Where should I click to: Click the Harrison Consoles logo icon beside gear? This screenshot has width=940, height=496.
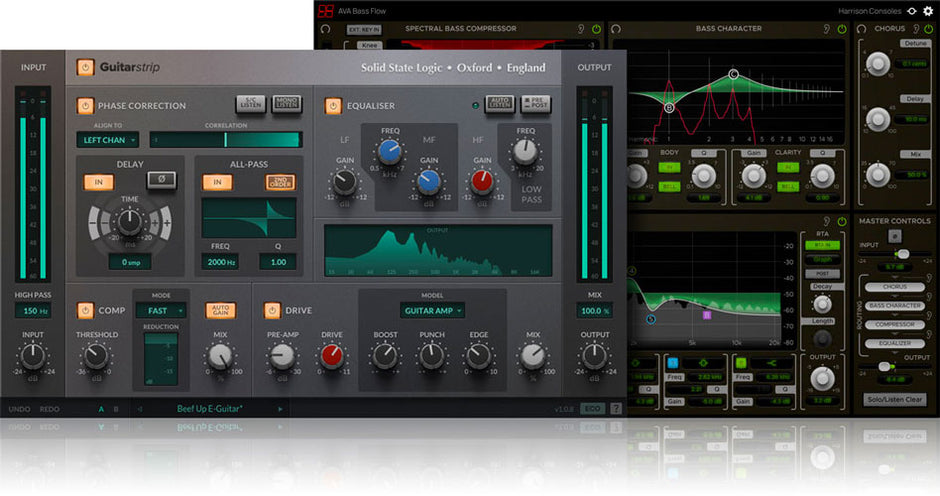[912, 11]
